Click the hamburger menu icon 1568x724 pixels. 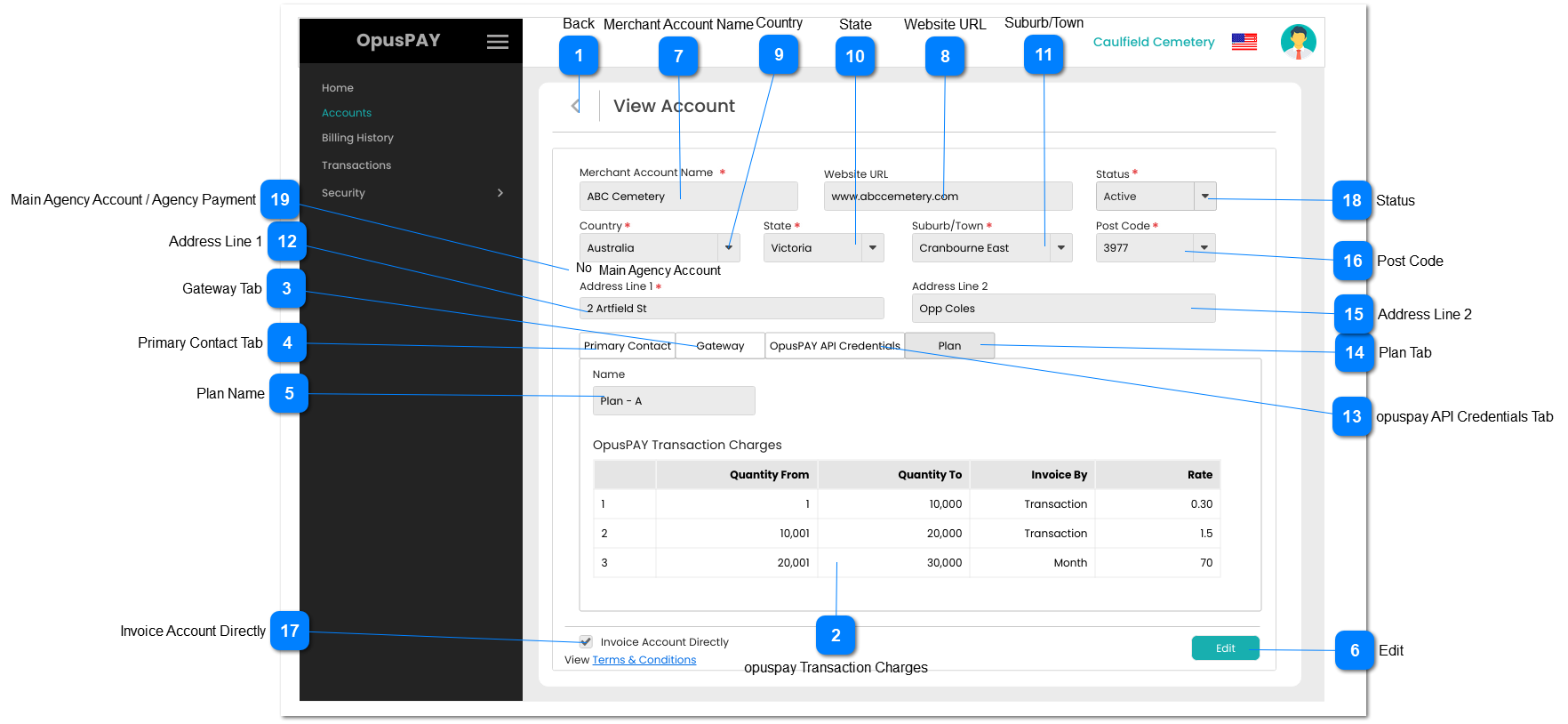tap(498, 42)
